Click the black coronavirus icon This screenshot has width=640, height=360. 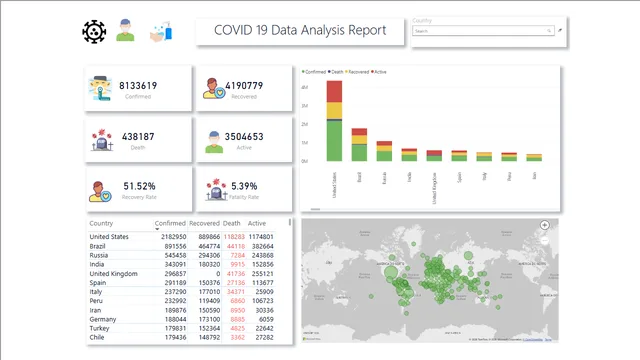click(94, 31)
